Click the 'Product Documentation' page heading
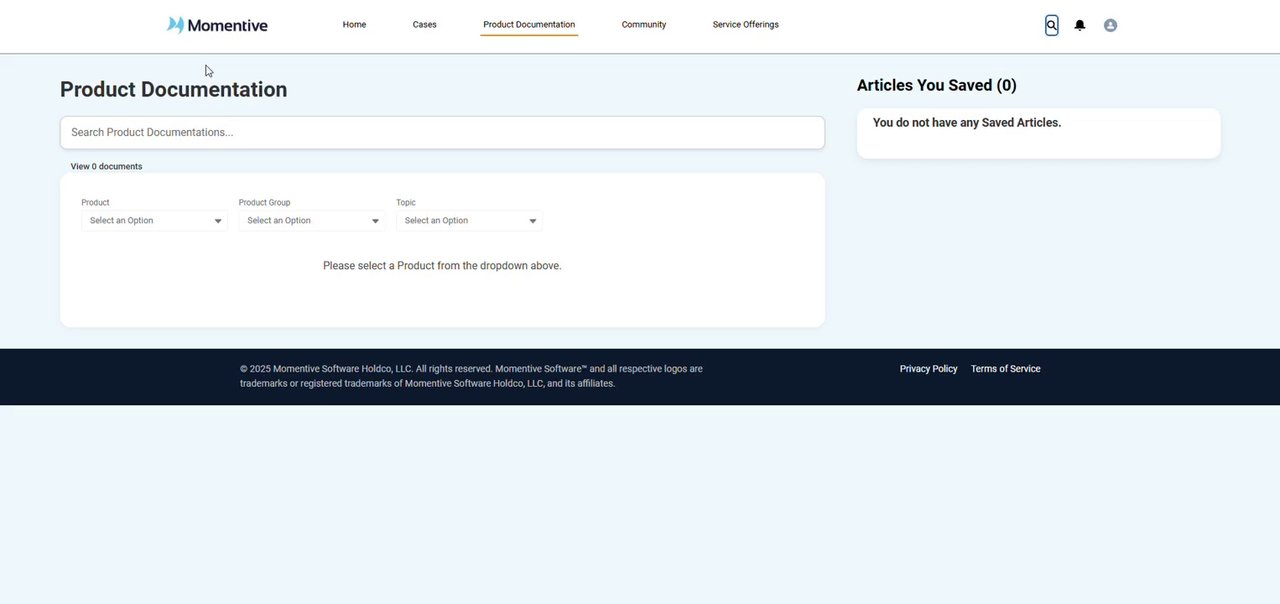The width and height of the screenshot is (1280, 604). tap(173, 89)
